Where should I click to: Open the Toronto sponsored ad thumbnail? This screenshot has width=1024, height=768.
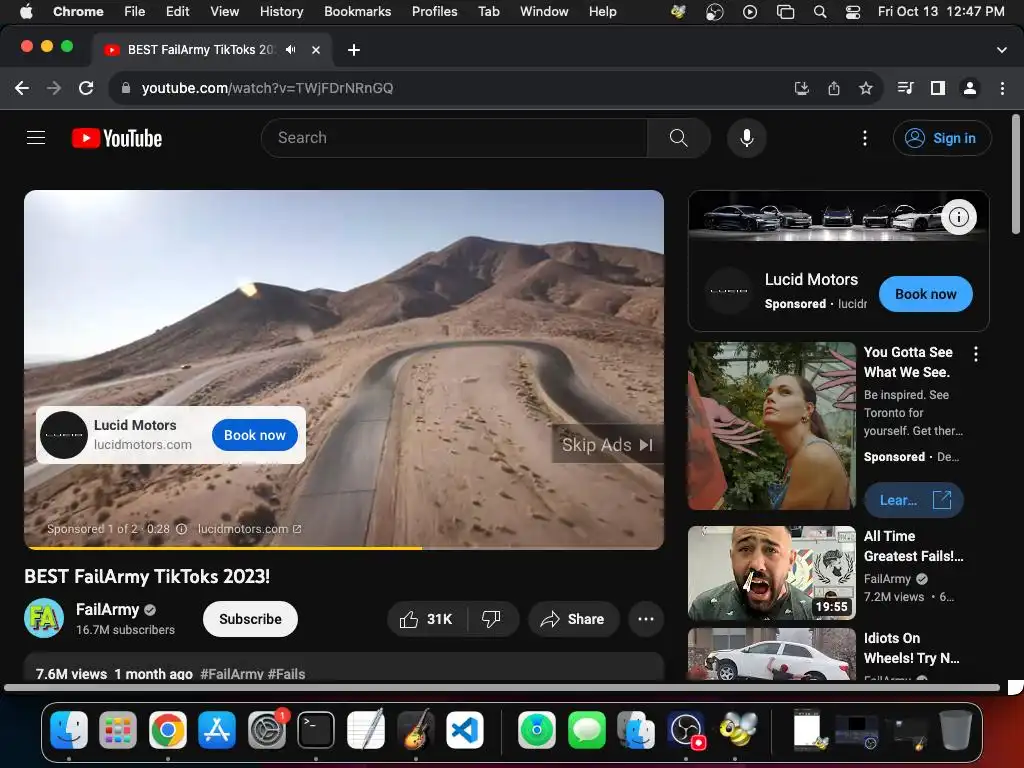click(771, 426)
